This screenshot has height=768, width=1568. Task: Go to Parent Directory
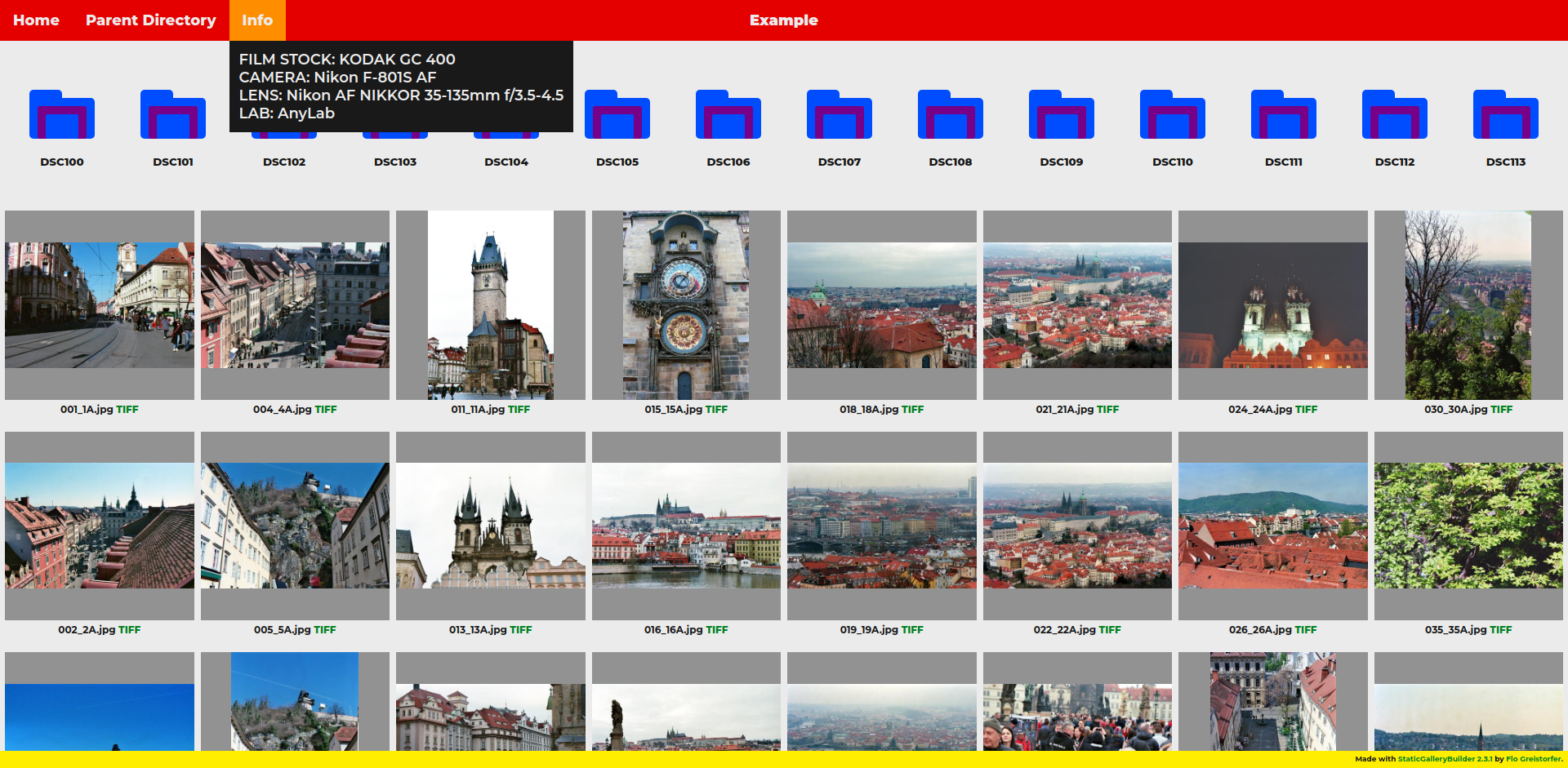pos(151,20)
